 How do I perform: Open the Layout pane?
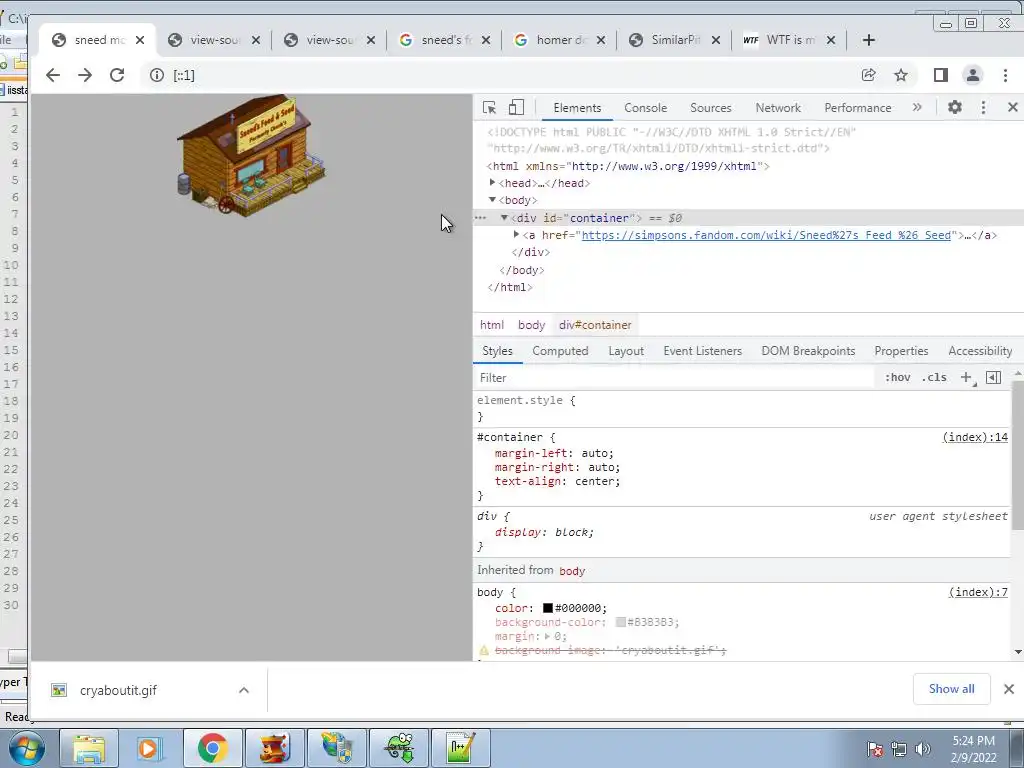(626, 351)
